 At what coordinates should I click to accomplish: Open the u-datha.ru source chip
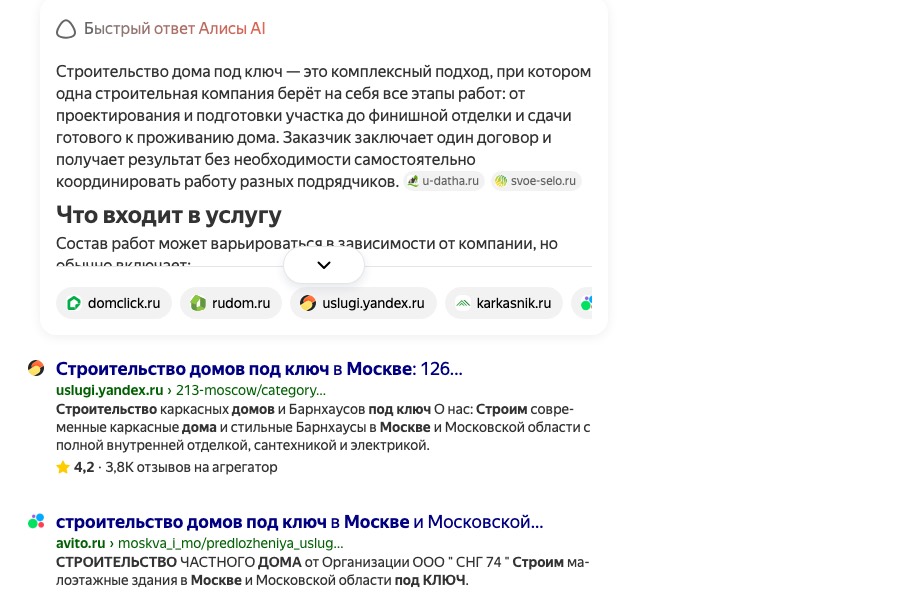pyautogui.click(x=444, y=181)
